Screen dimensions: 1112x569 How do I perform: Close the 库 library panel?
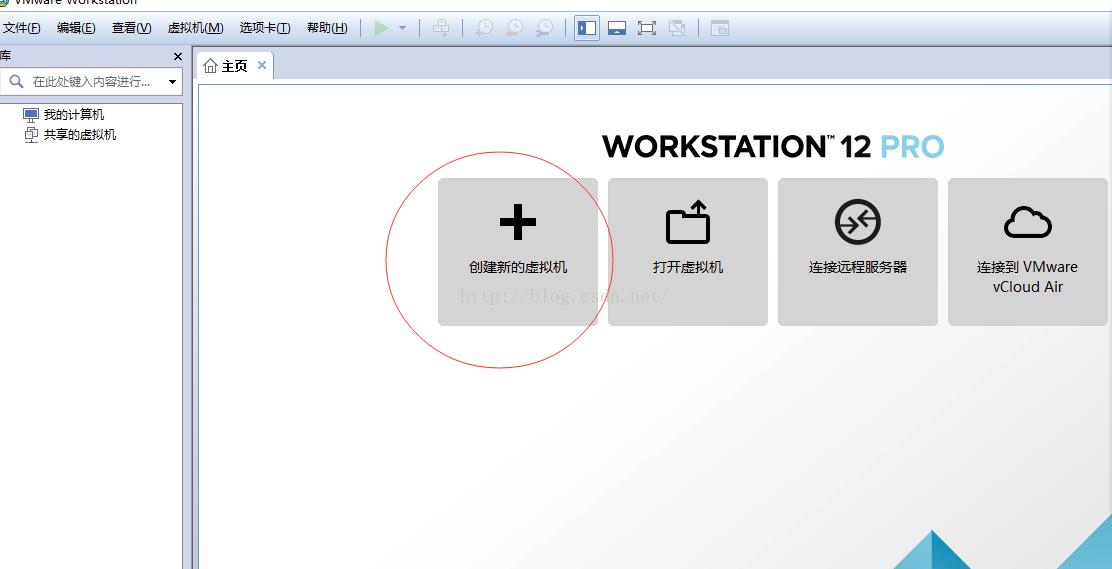178,57
